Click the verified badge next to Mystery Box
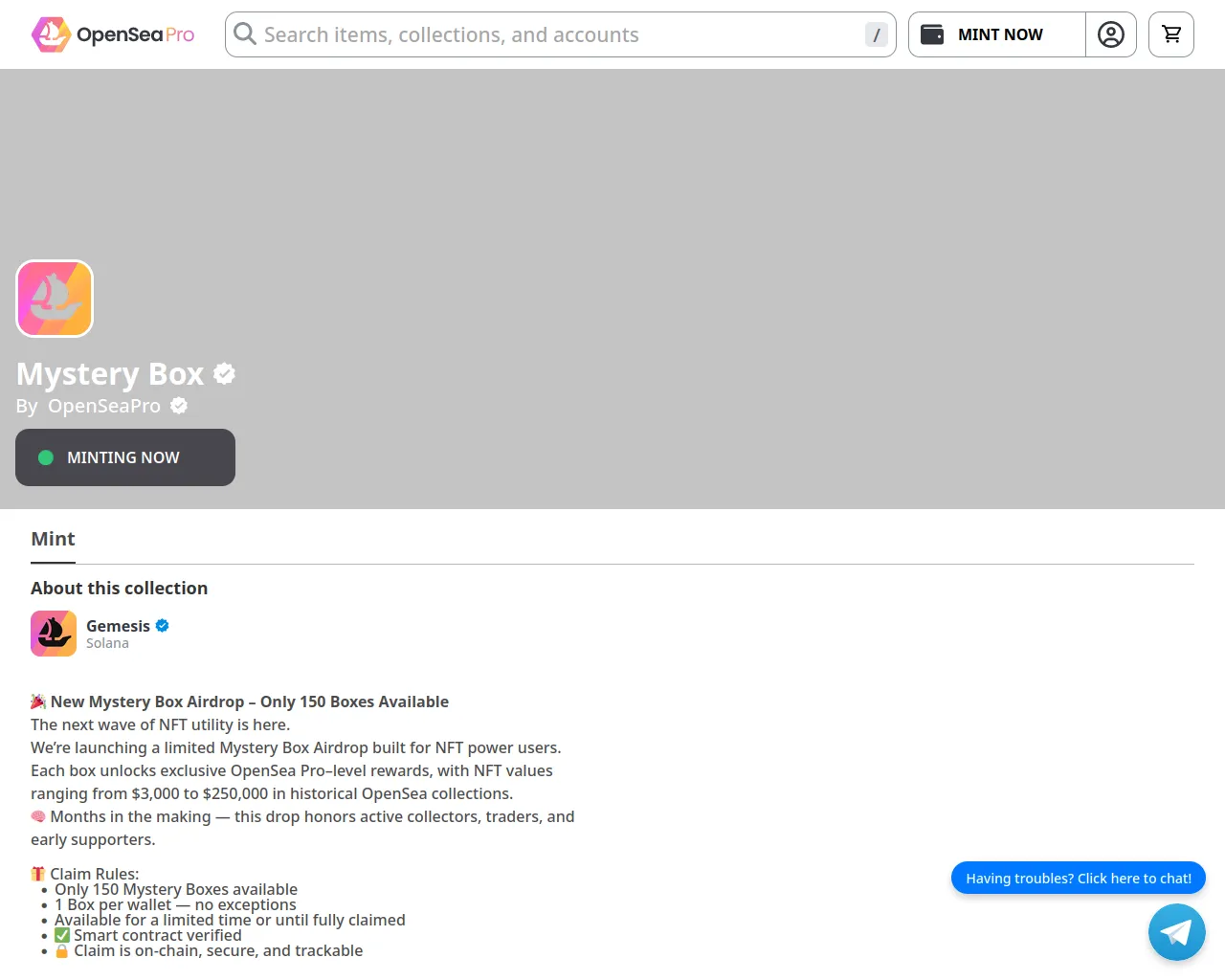The width and height of the screenshot is (1225, 980). [224, 373]
